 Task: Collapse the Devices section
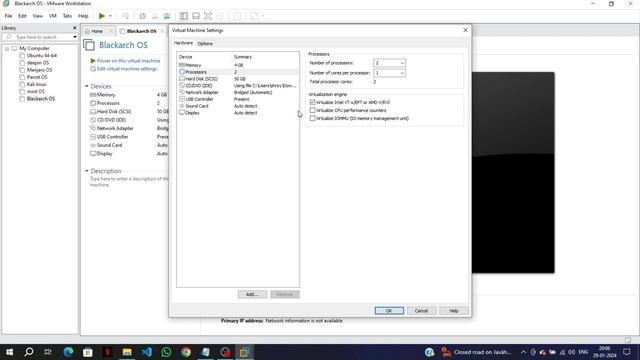tap(87, 86)
